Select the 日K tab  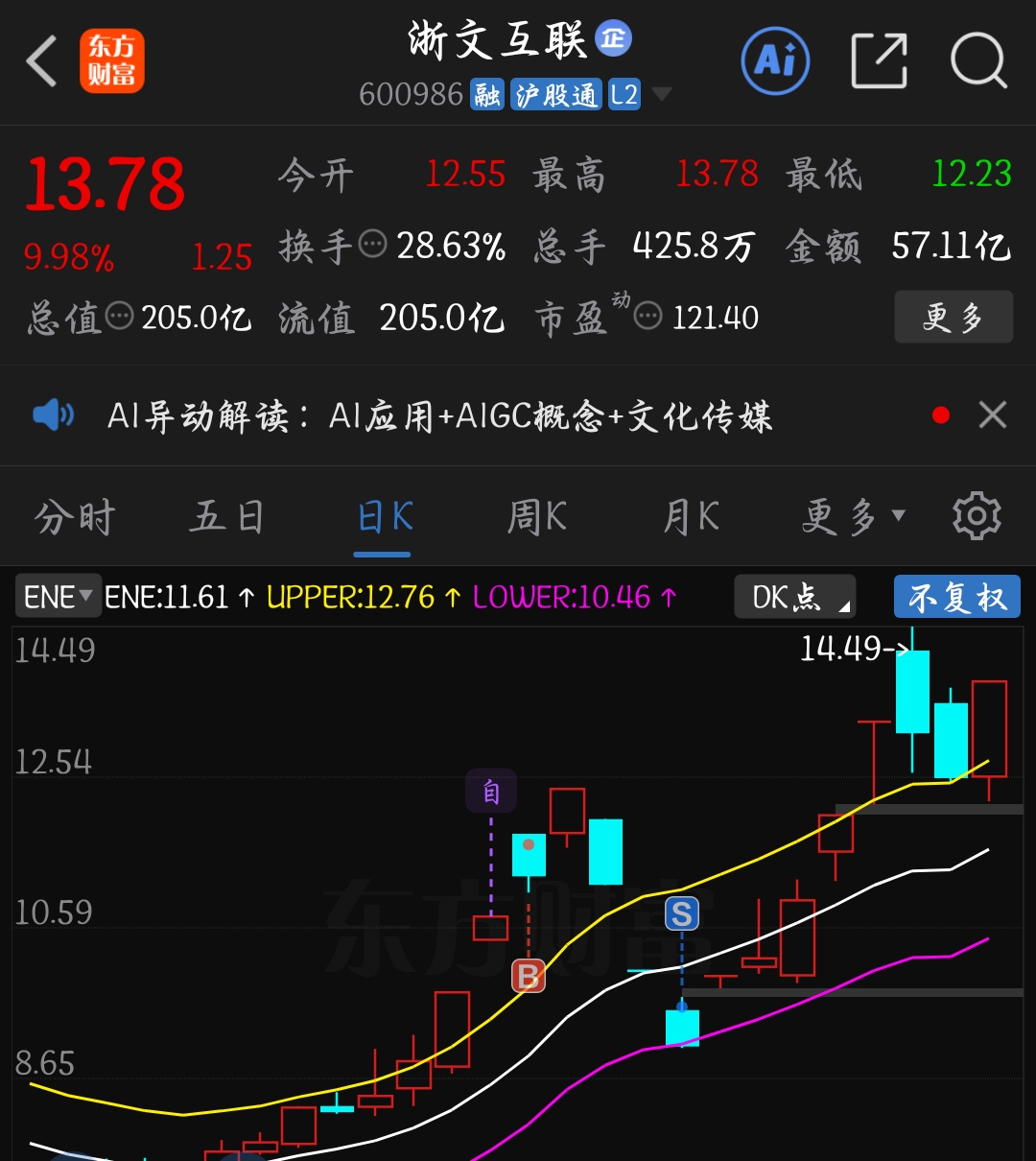384,518
